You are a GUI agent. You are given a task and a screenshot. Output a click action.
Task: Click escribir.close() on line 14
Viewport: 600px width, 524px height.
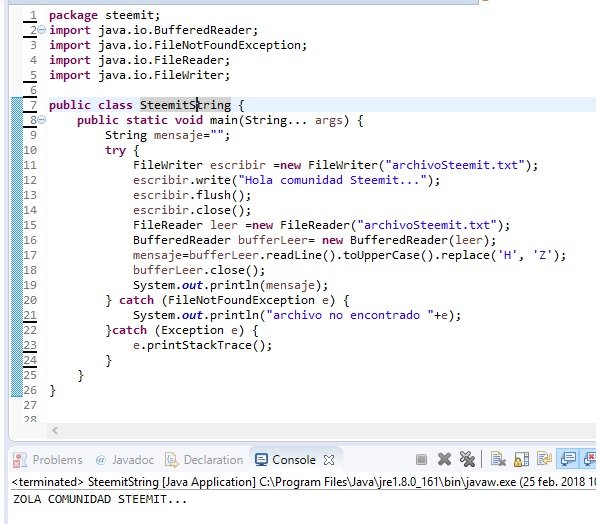click(x=192, y=210)
